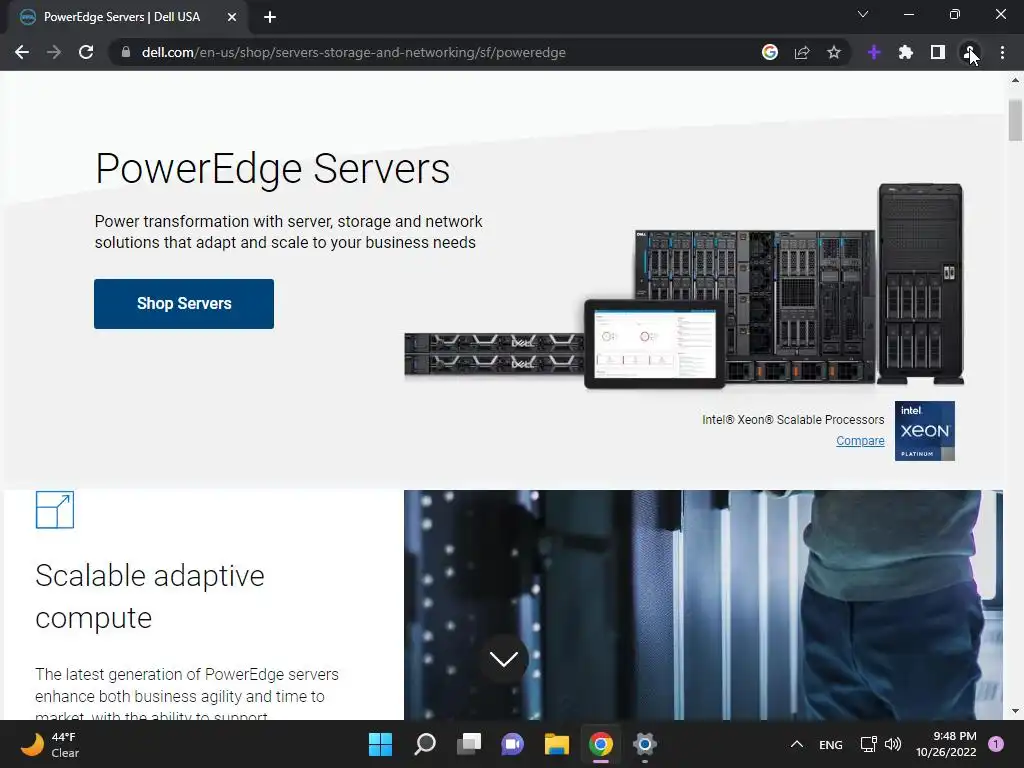Viewport: 1024px width, 768px height.
Task: Open network status tray icon
Action: [x=868, y=744]
